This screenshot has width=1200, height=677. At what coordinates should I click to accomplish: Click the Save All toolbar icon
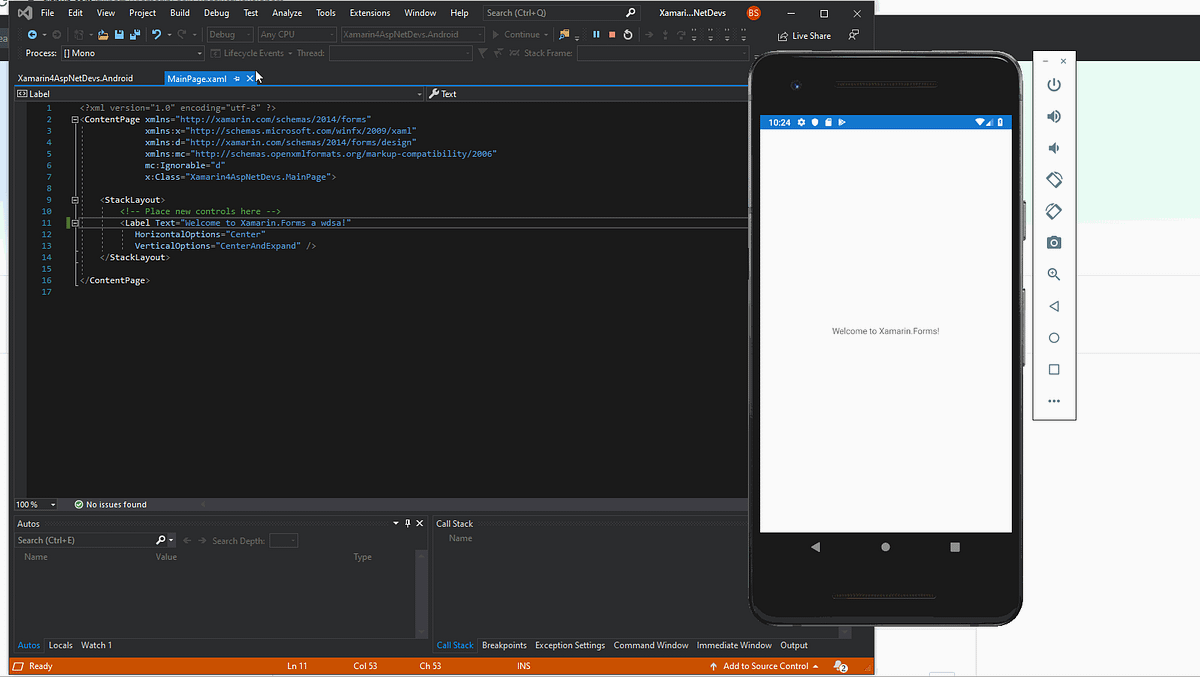(x=133, y=33)
